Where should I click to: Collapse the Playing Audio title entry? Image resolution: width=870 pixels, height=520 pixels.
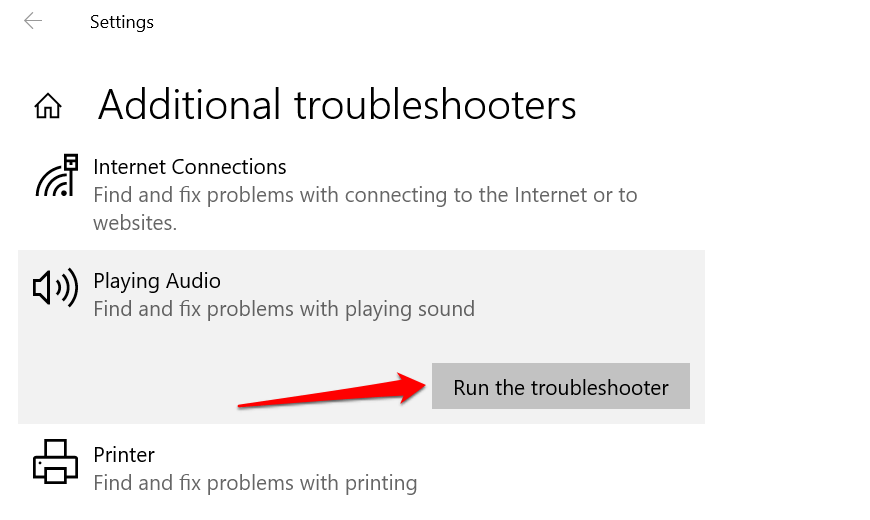[156, 281]
